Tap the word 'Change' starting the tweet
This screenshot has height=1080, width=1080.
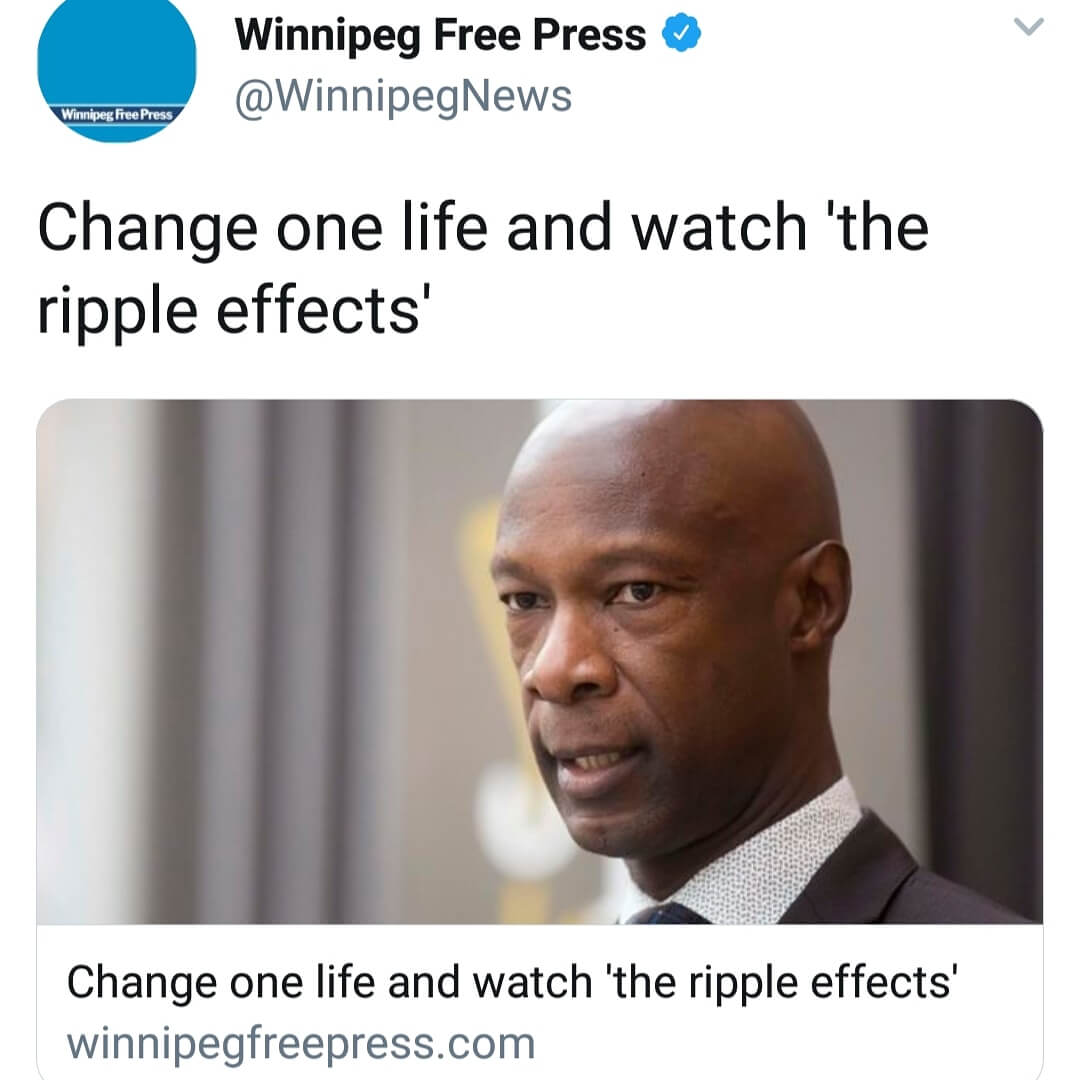coord(147,229)
